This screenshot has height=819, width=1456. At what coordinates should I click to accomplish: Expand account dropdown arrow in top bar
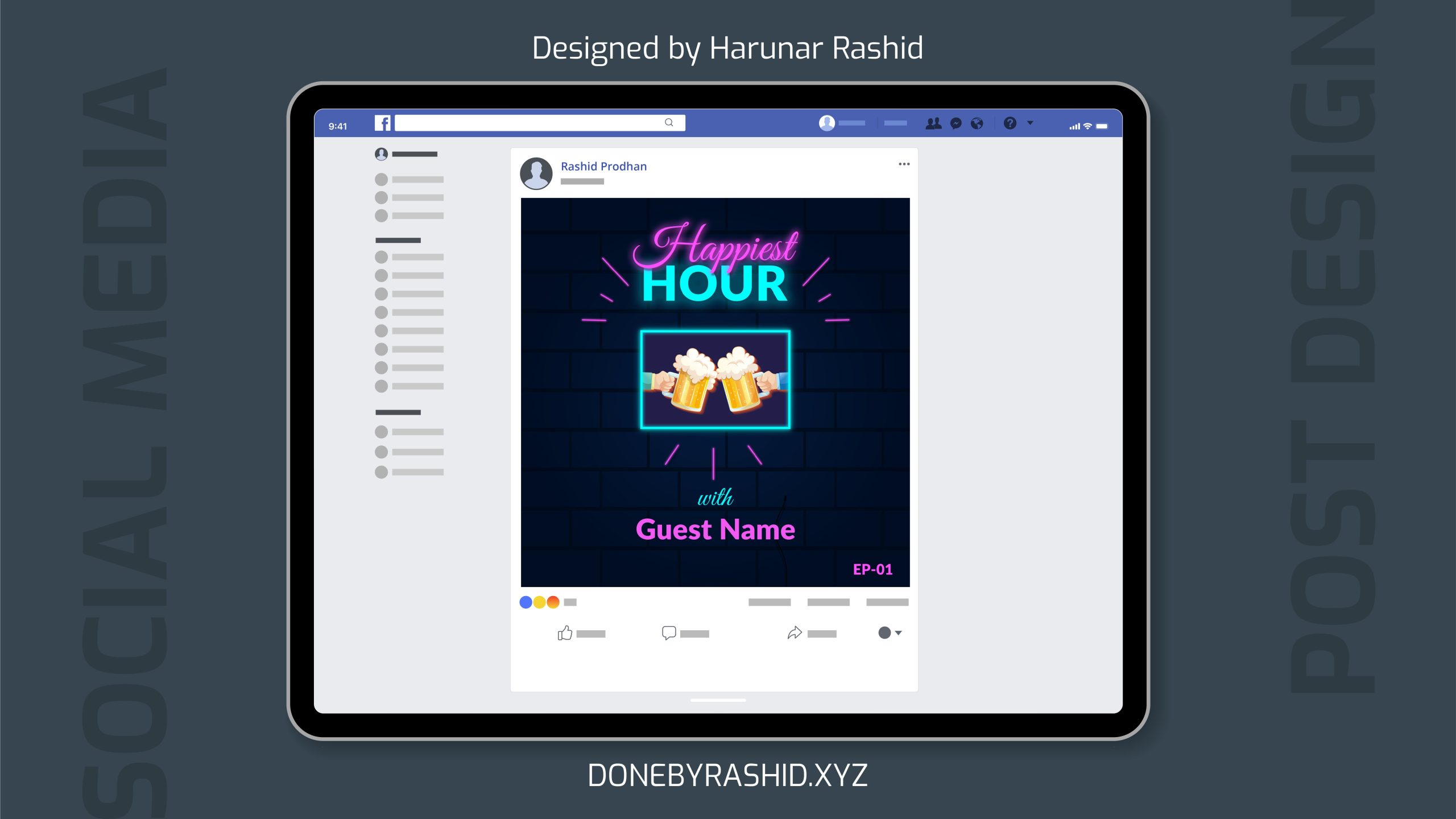pyautogui.click(x=1030, y=123)
